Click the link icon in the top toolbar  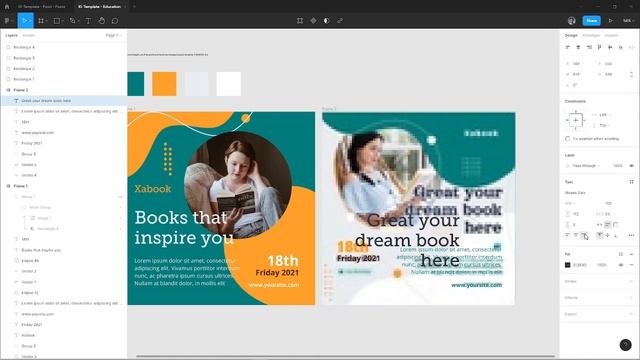tap(340, 20)
